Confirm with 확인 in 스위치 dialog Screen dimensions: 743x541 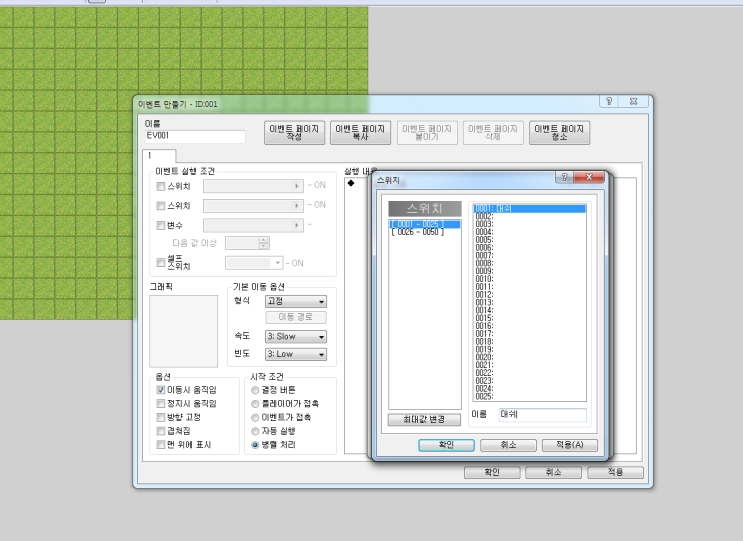coord(446,445)
